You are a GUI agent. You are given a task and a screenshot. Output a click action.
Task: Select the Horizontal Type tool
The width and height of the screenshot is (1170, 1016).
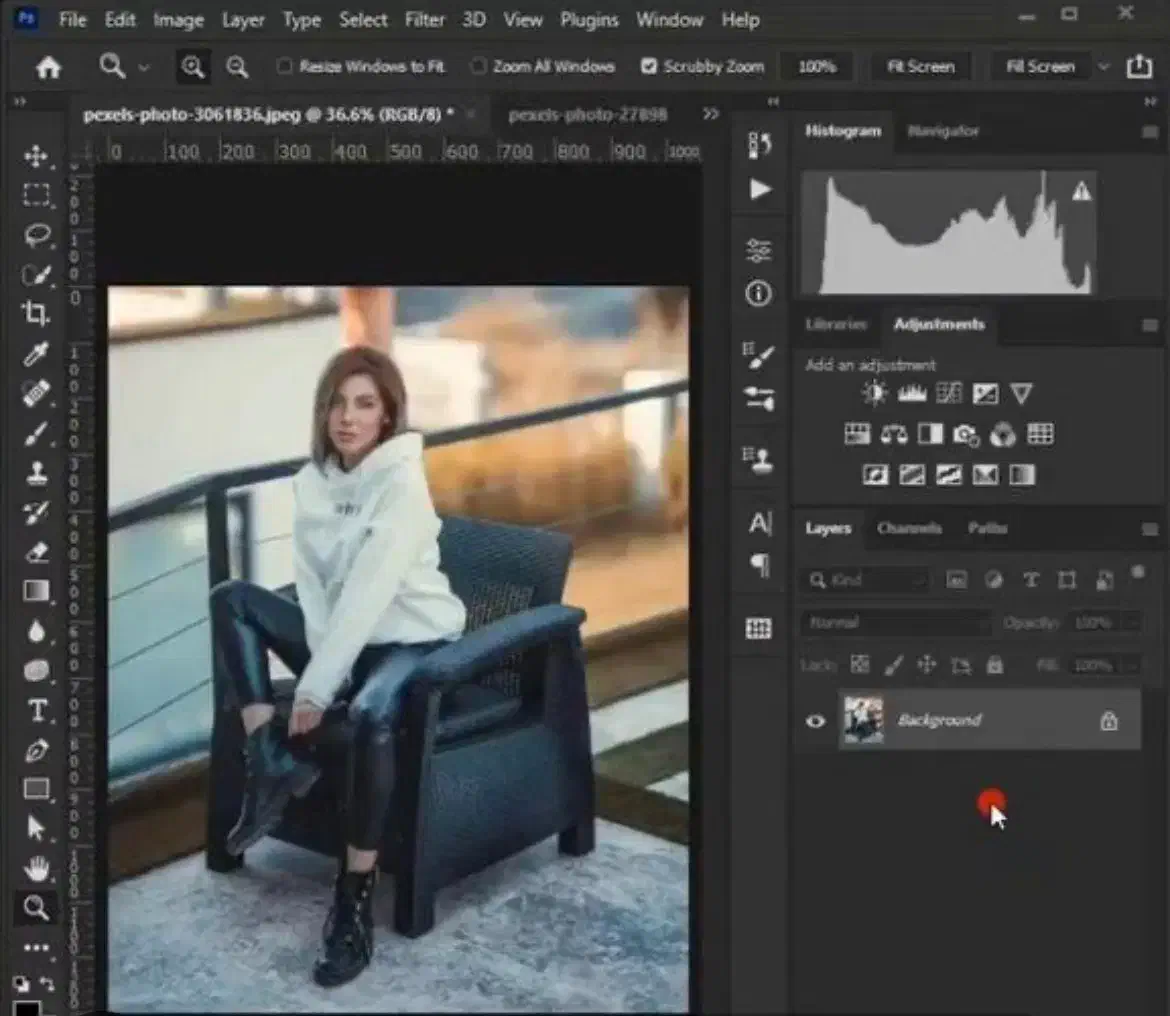click(x=37, y=711)
